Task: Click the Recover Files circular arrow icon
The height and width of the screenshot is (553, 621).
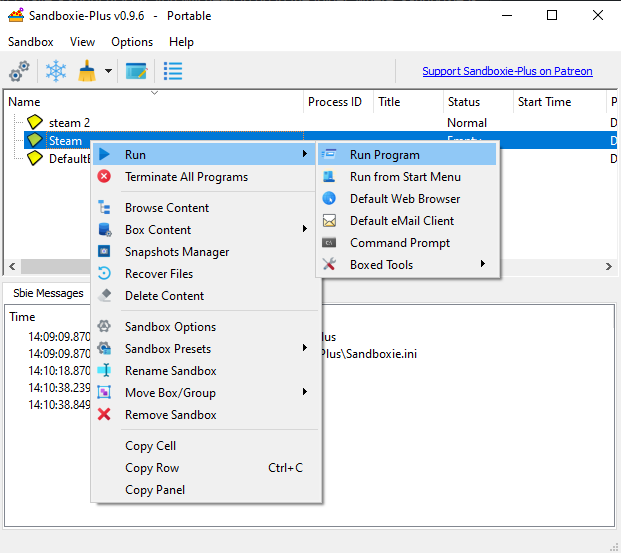Action: [104, 273]
